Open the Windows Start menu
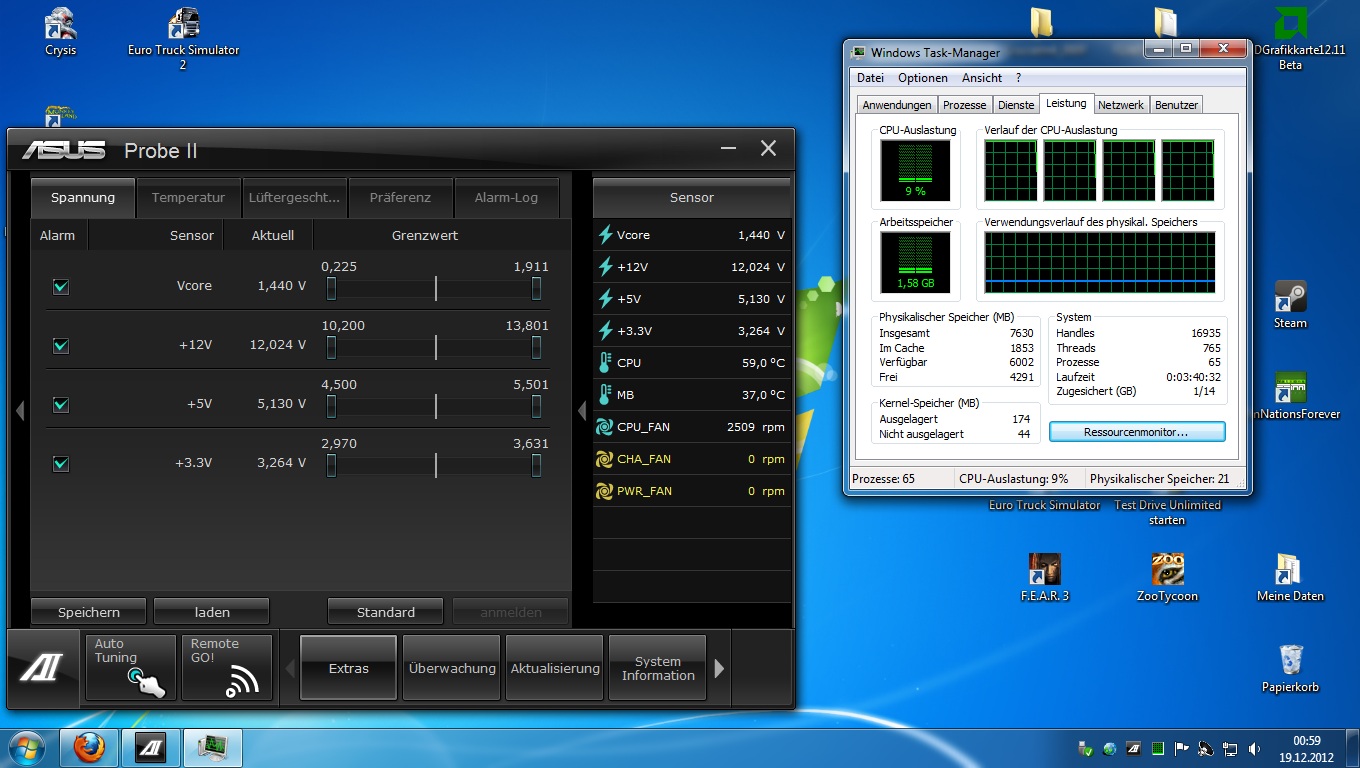Viewport: 1360px width, 768px height. coord(27,747)
